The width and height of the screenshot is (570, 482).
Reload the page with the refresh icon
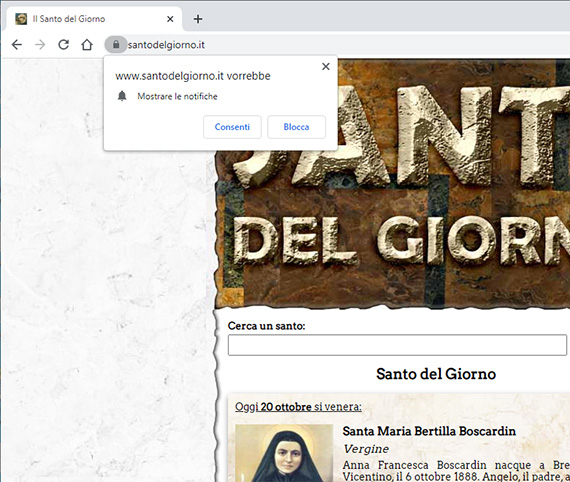point(64,45)
